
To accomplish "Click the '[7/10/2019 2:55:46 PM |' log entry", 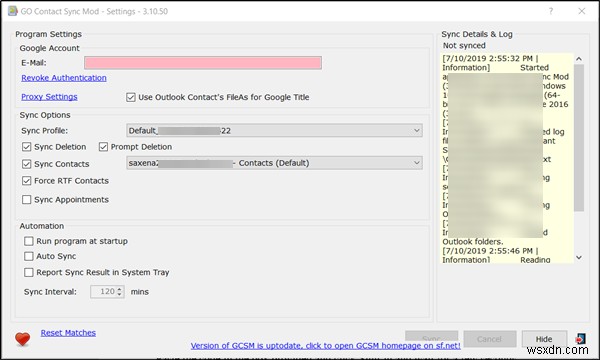I will tap(490, 251).
